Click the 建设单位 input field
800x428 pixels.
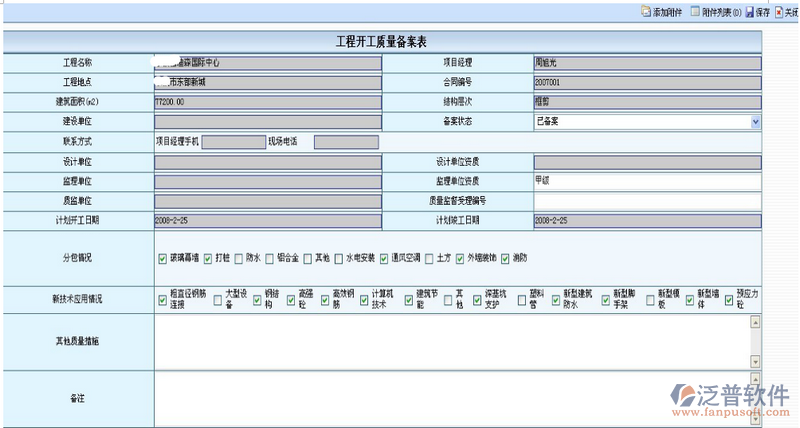pyautogui.click(x=267, y=121)
